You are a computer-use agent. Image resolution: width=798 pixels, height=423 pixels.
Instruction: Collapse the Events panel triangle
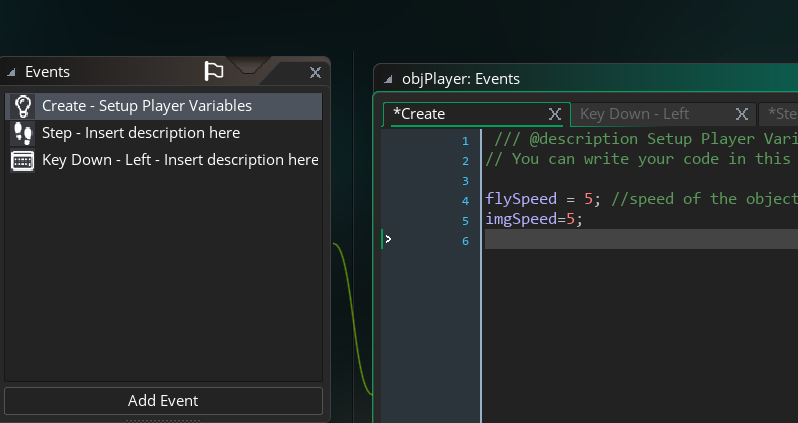tap(11, 72)
